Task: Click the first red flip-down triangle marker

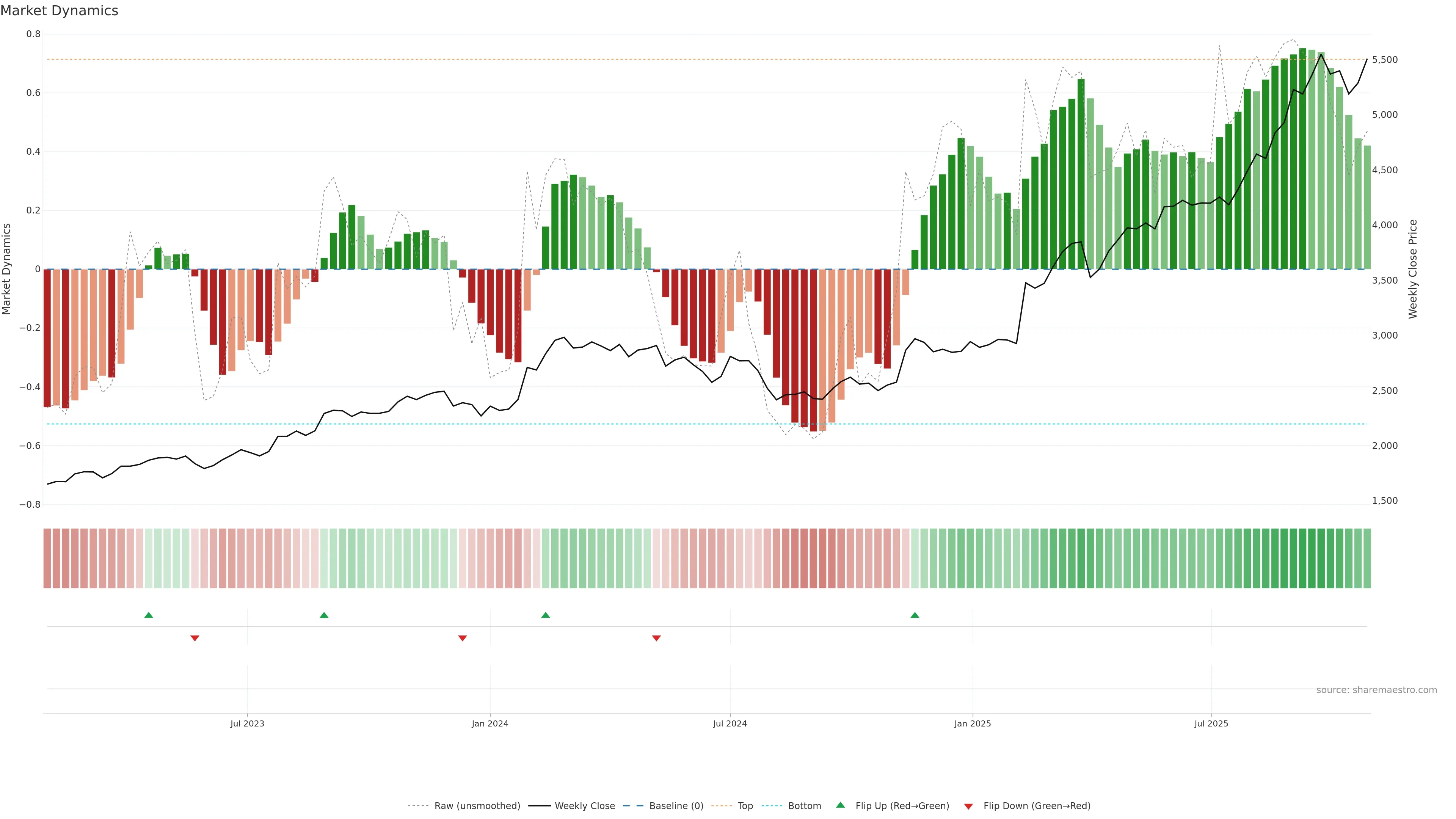Action: point(195,638)
